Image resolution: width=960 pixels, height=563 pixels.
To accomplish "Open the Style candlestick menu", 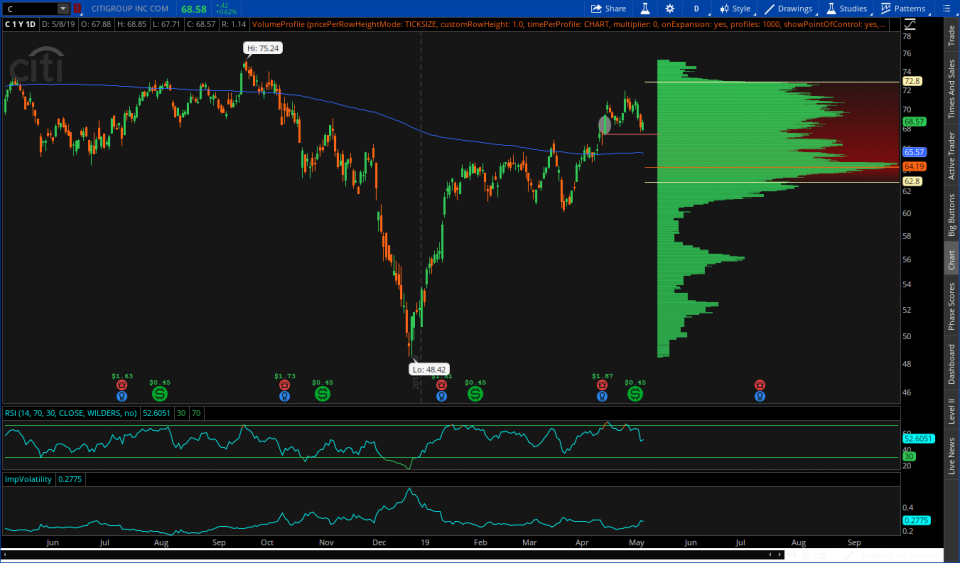I will click(x=735, y=9).
